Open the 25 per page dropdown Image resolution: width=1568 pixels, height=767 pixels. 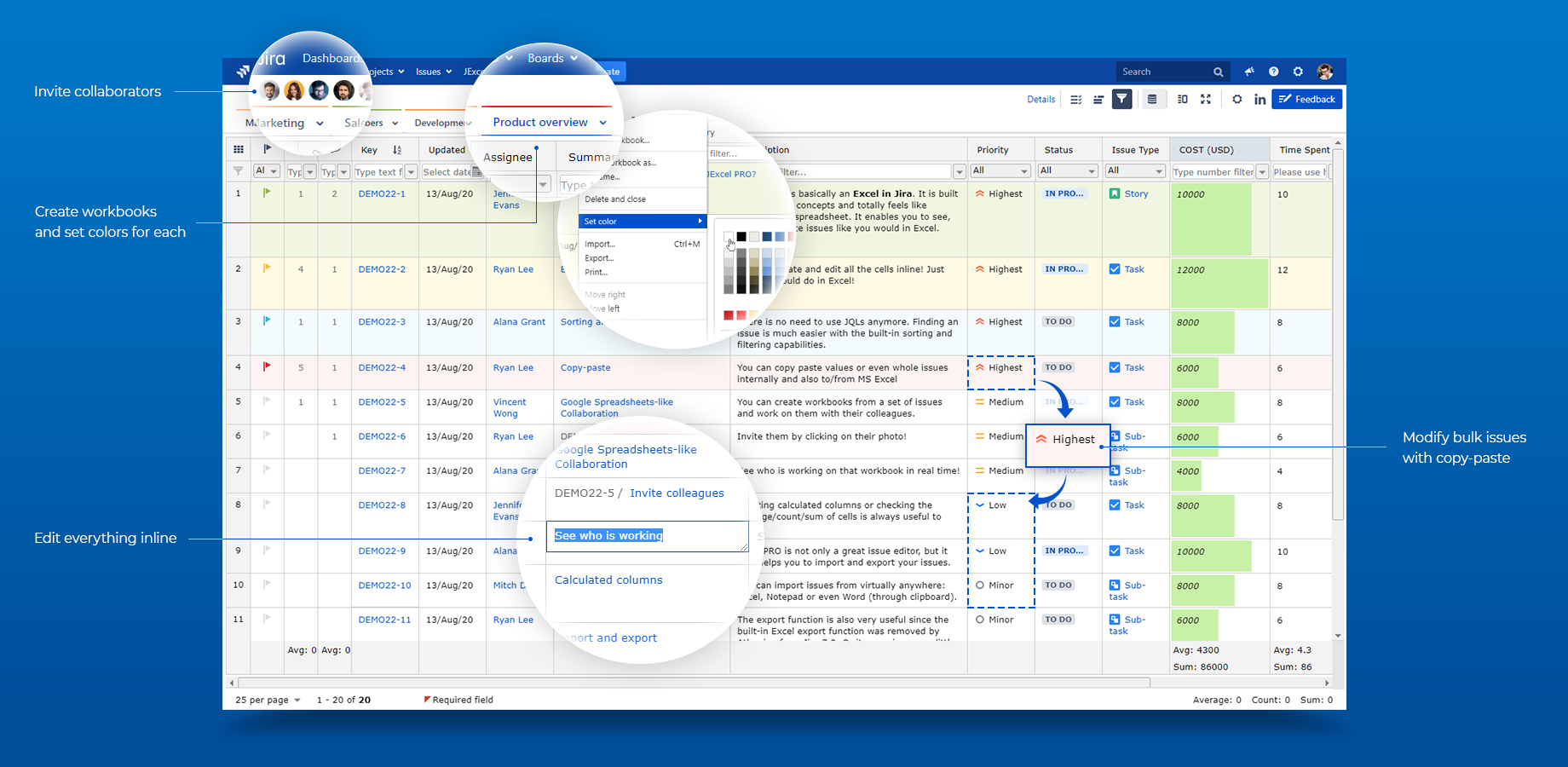coord(268,700)
